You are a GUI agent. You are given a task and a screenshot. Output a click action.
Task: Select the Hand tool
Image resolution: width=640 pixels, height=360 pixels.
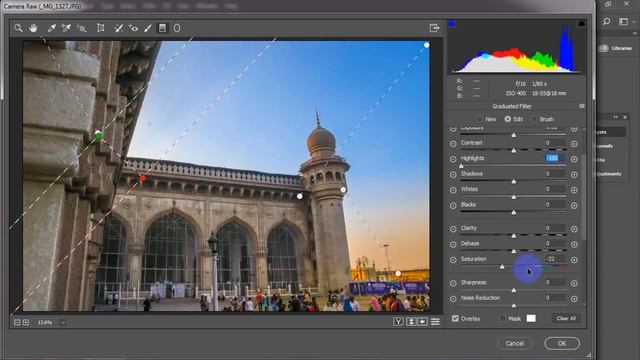click(x=33, y=28)
